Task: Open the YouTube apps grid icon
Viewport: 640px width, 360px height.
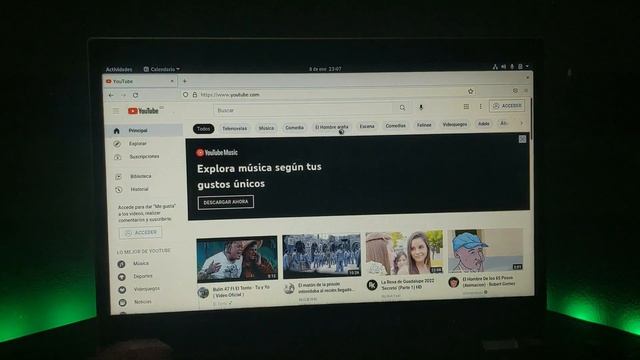Action: point(466,107)
